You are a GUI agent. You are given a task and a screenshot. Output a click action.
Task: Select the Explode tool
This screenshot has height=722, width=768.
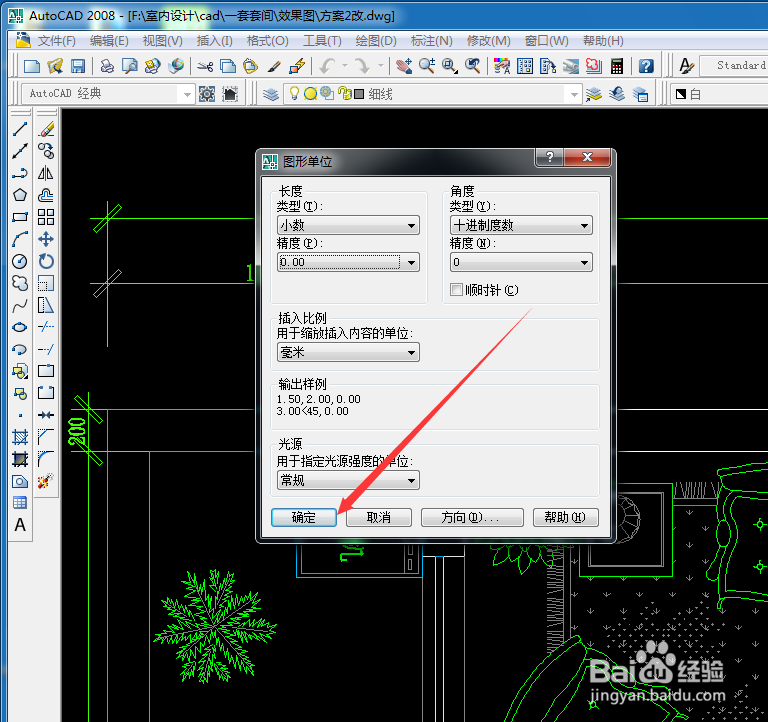tap(46, 481)
